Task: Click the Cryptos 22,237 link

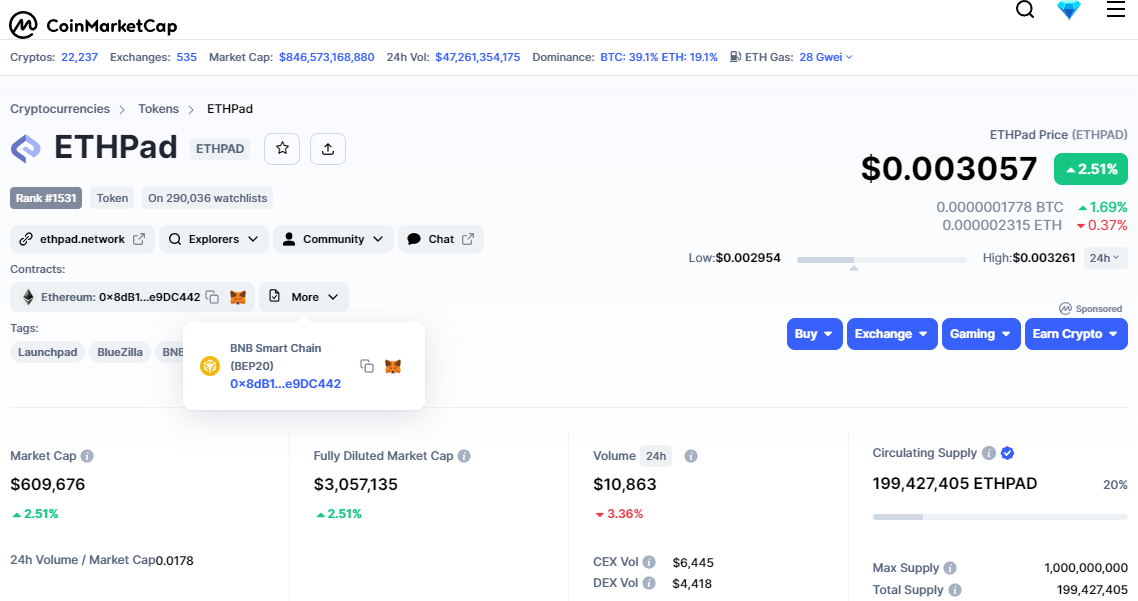Action: click(79, 57)
